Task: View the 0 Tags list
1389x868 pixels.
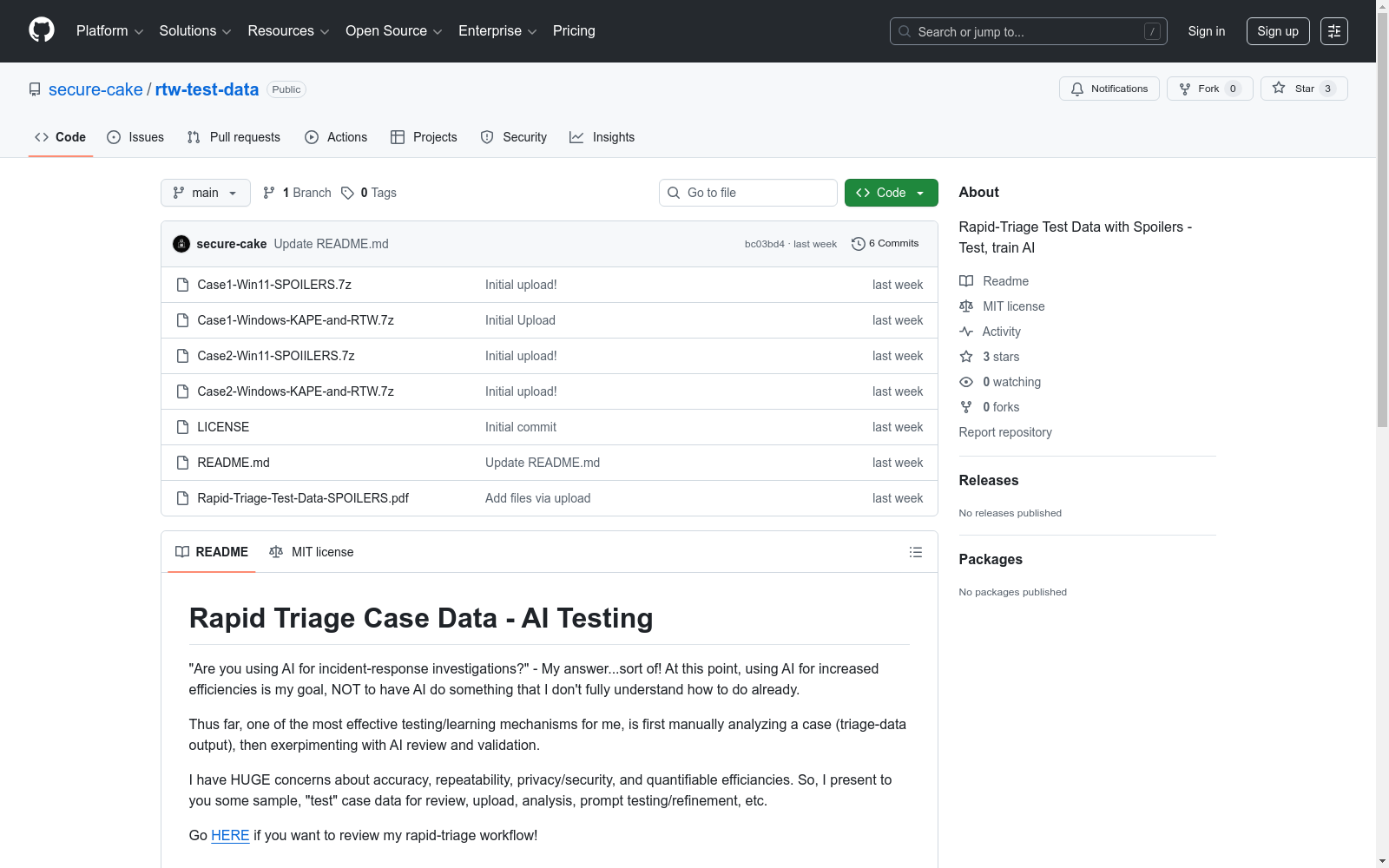Action: click(369, 193)
